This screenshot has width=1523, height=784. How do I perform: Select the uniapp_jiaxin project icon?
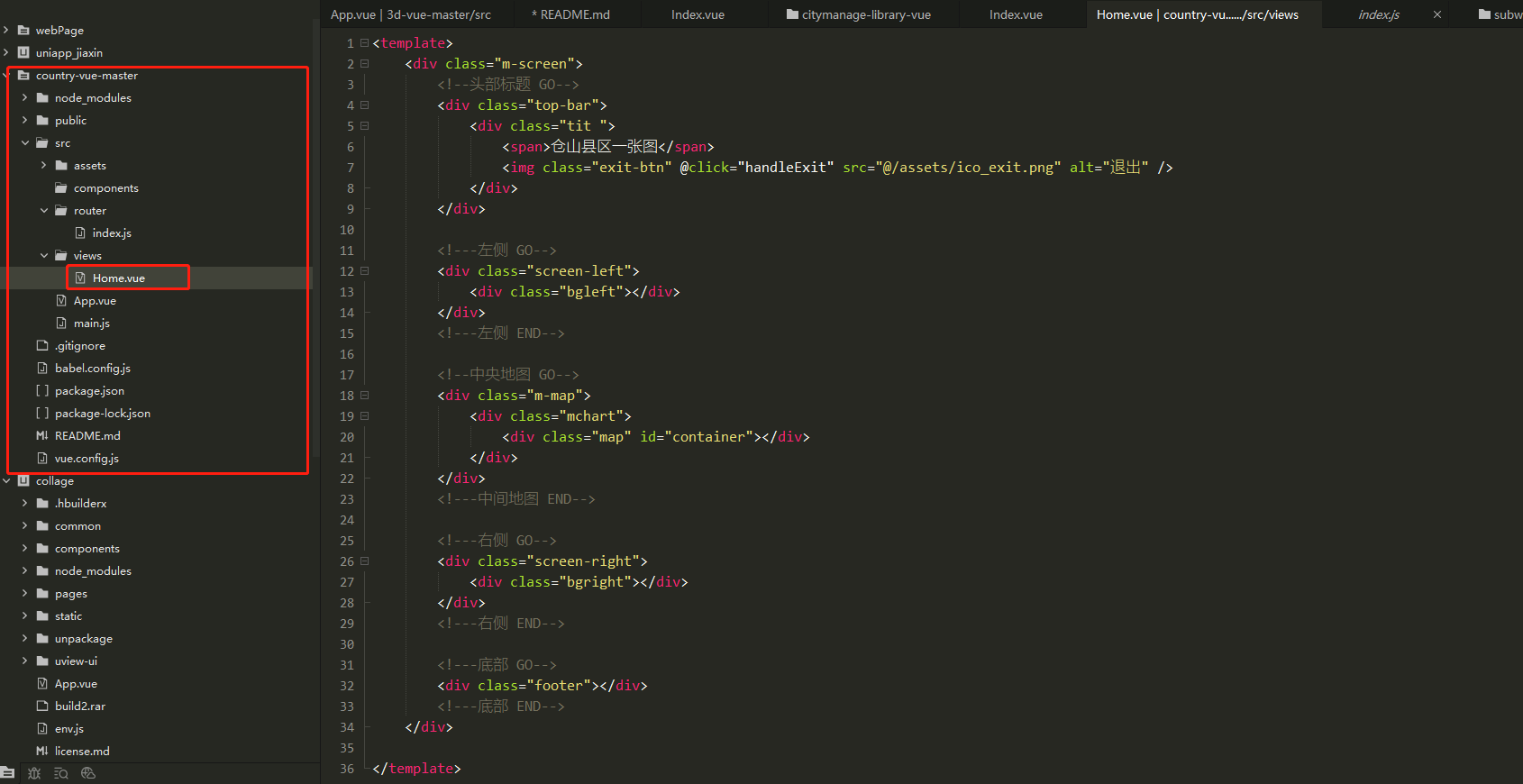[x=23, y=53]
